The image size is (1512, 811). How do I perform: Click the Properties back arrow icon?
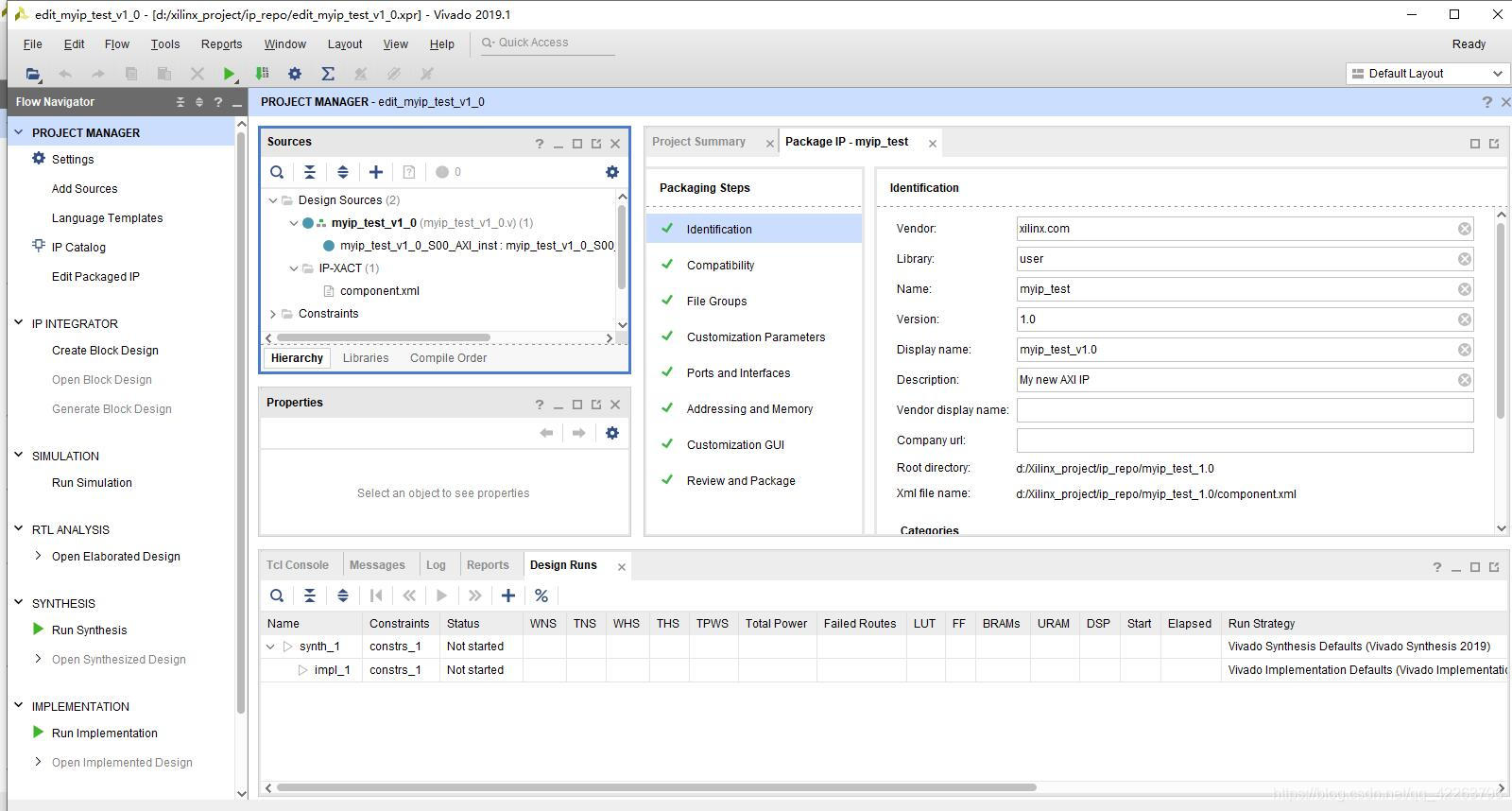(546, 433)
